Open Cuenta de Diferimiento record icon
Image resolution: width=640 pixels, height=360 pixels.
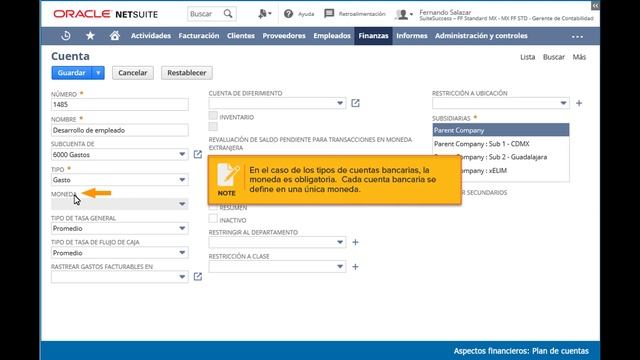click(x=356, y=103)
